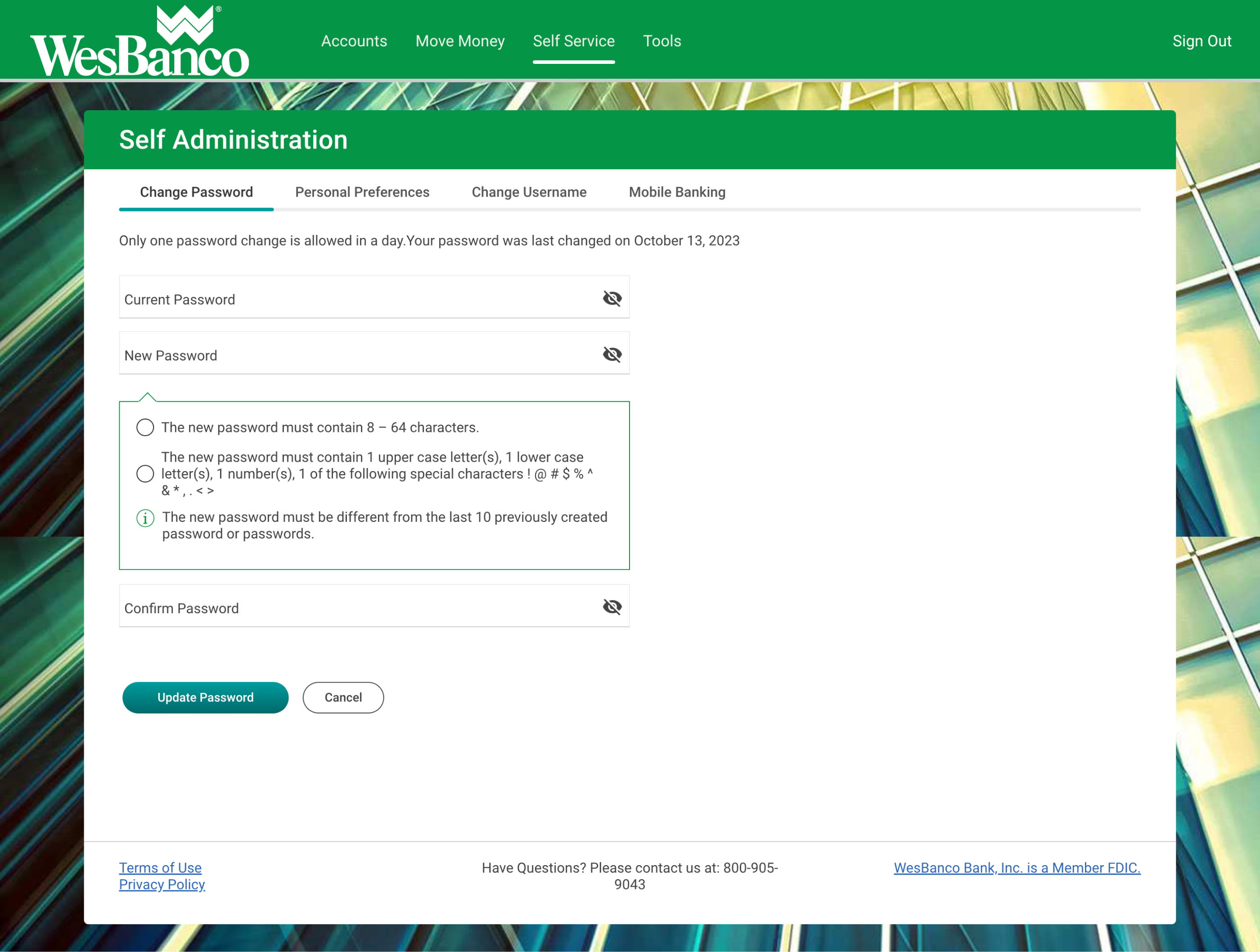Toggle visibility of the New Password field
Image resolution: width=1260 pixels, height=952 pixels.
612,354
